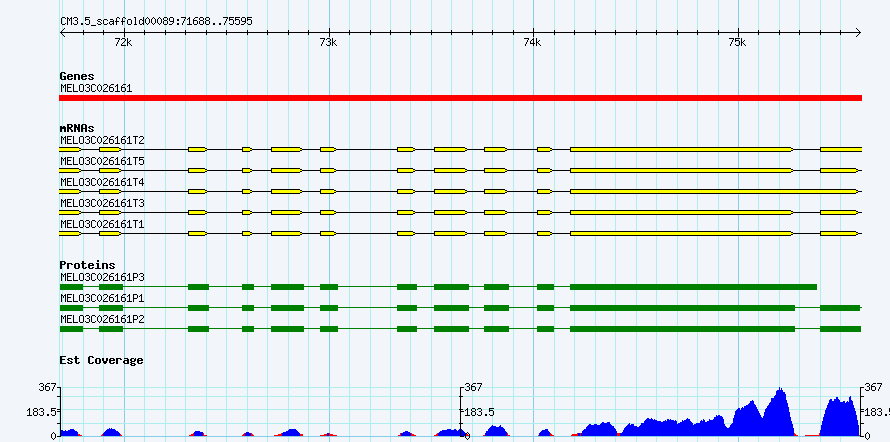Click the 183.5 label on the middle coverage axis
The width and height of the screenshot is (890, 442).
(480, 412)
